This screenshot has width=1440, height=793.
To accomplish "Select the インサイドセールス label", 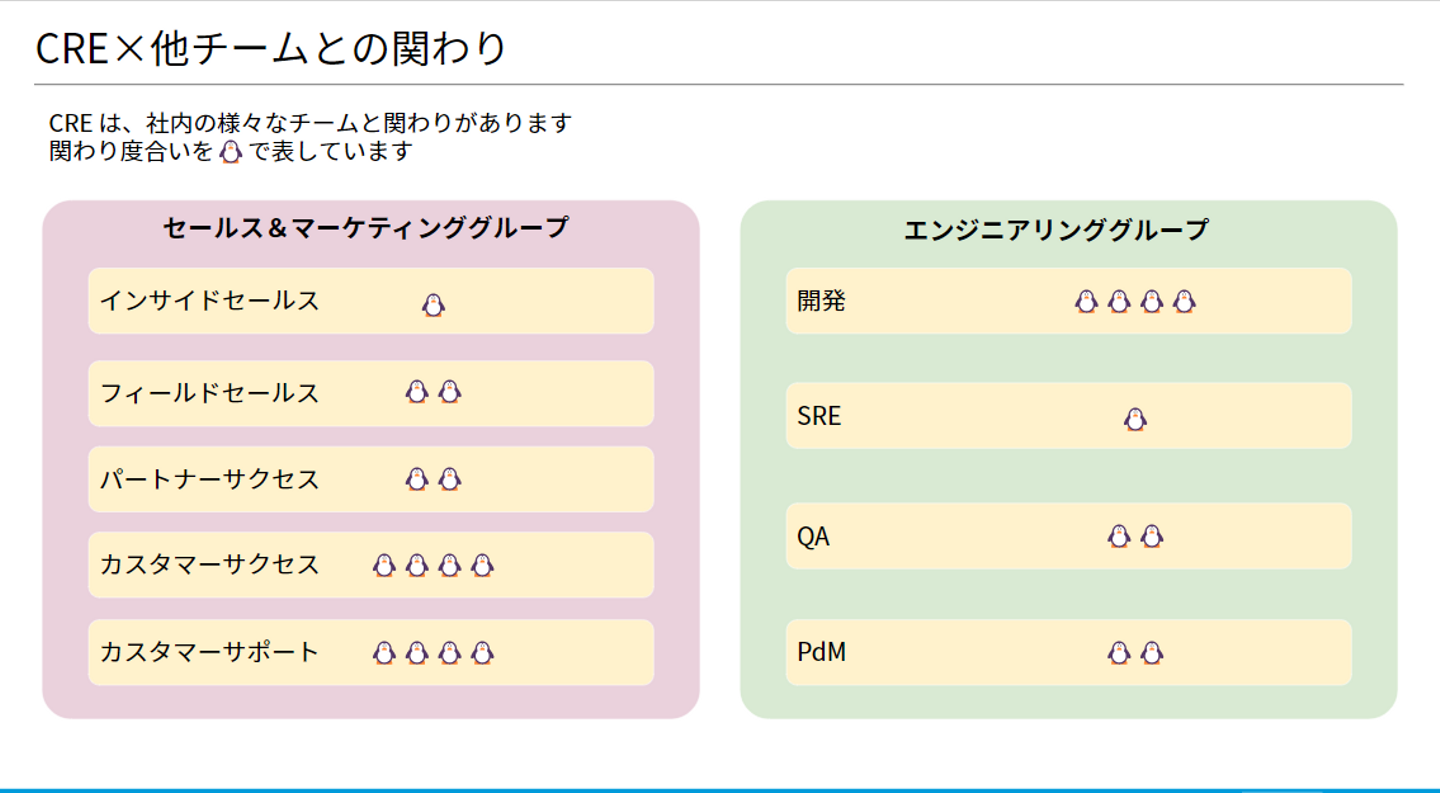I will 209,300.
